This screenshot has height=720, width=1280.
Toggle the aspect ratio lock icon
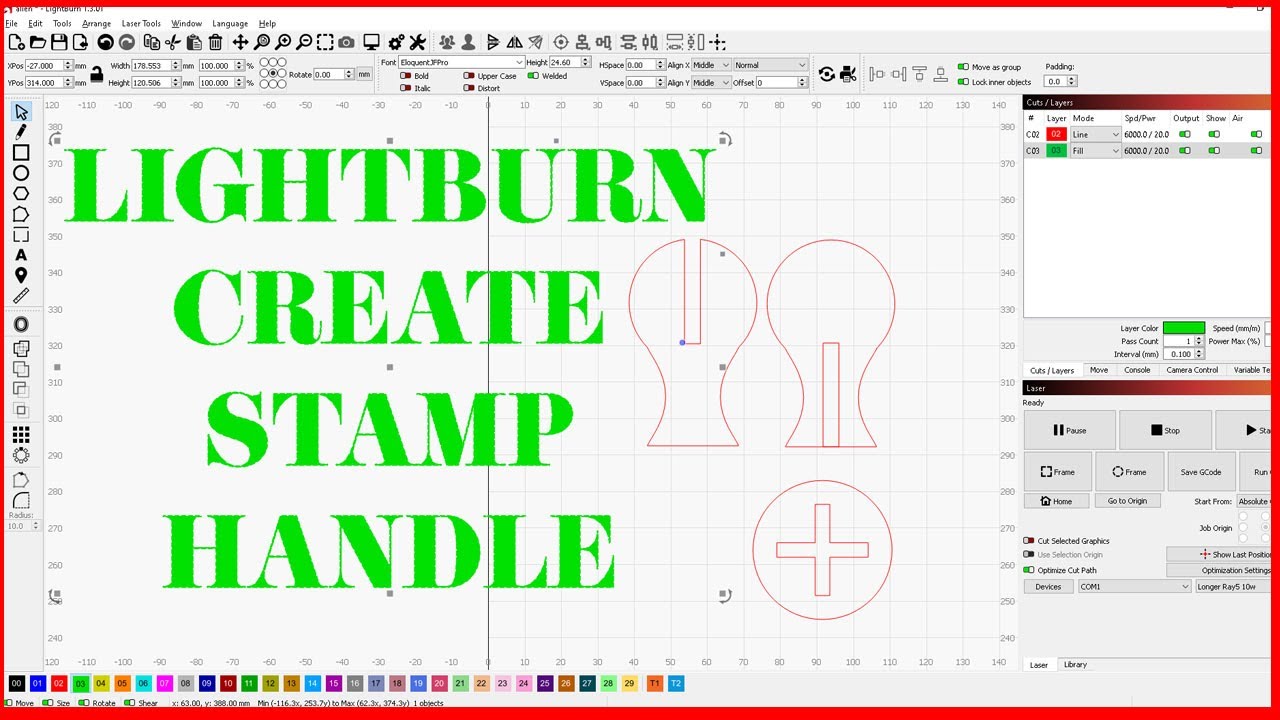coord(96,74)
